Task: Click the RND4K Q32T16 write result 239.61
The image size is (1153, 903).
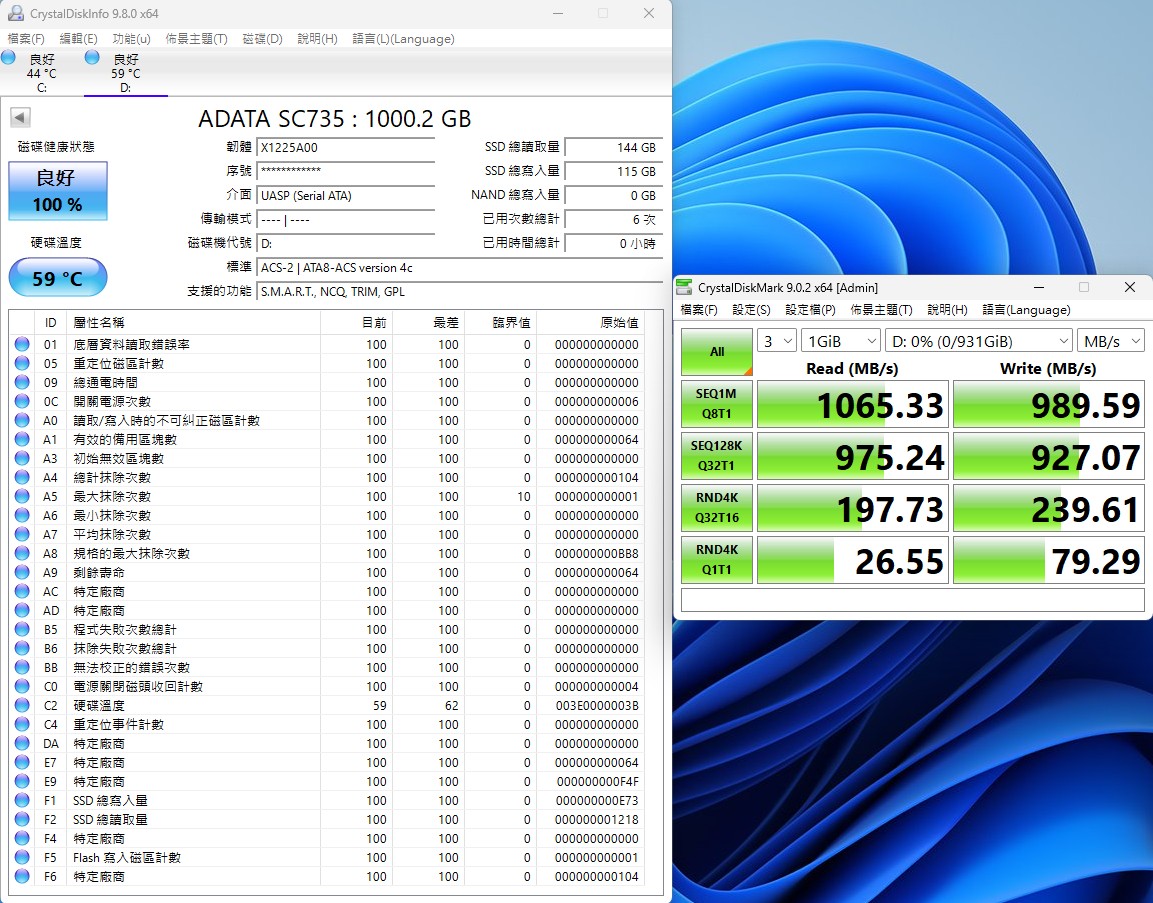Action: coord(1049,507)
